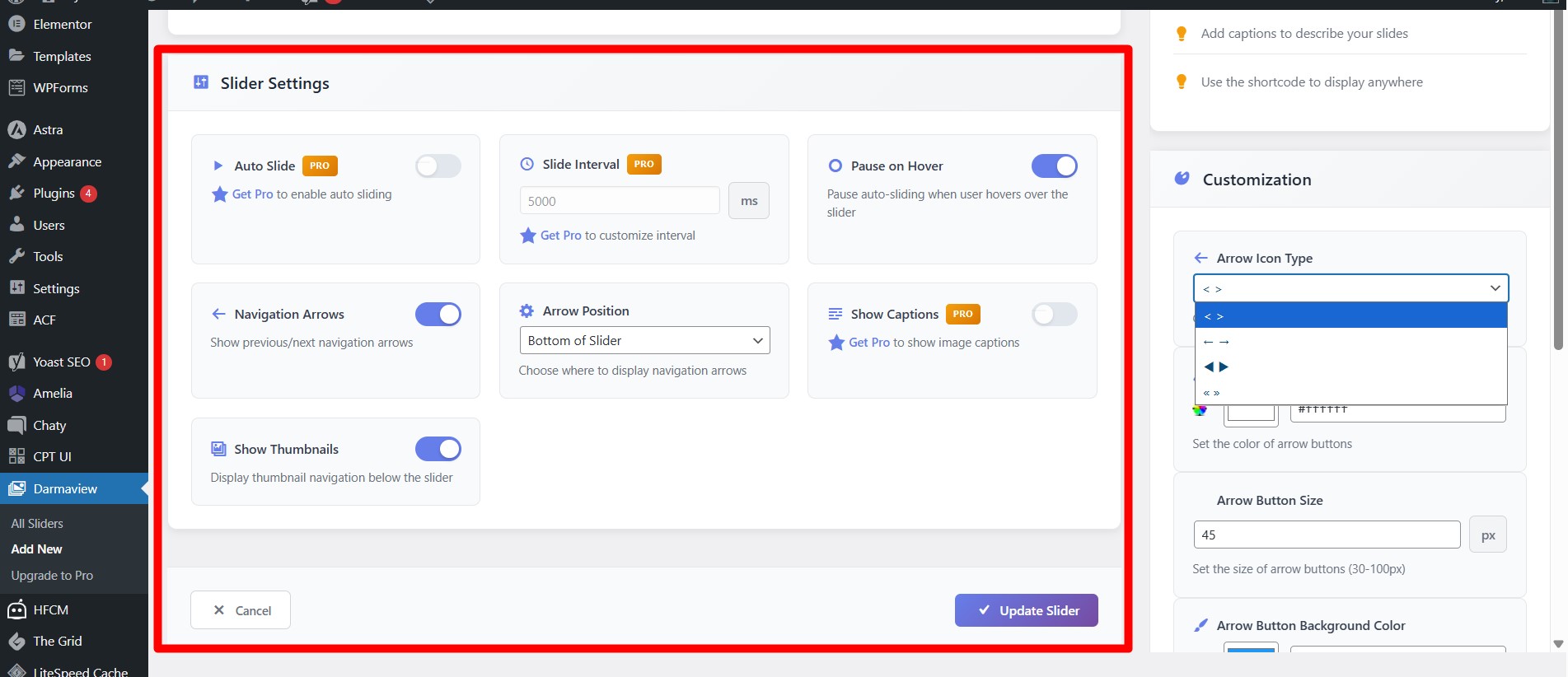Collapse the Arrow Icon Type dropdown
Screen dimensions: 1568x677
coord(1350,288)
